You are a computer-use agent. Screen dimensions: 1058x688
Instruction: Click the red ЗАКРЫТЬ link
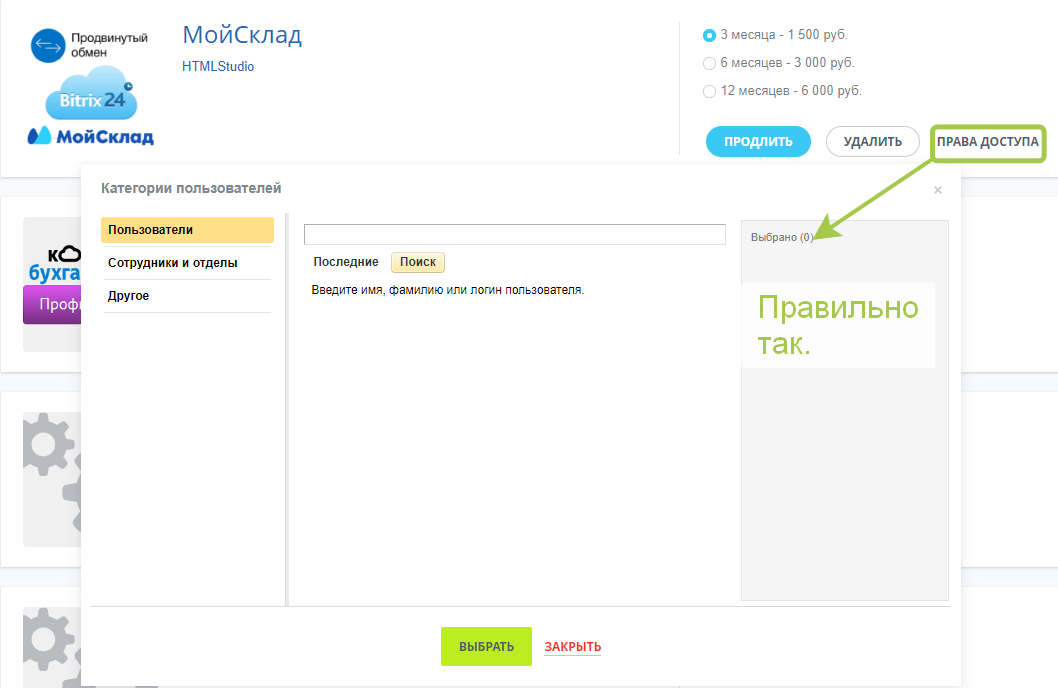point(572,647)
